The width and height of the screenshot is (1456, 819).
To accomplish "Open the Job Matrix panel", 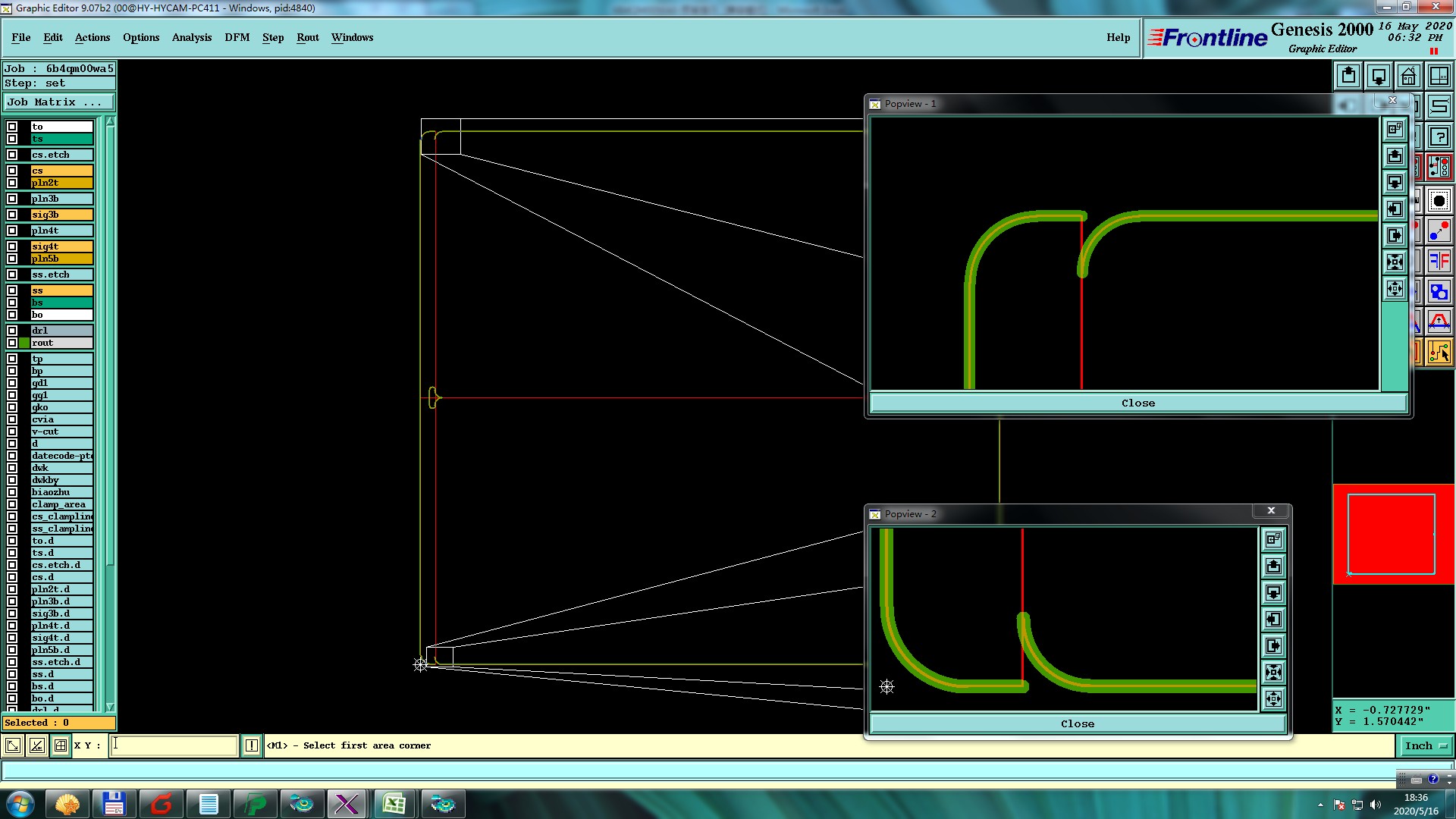I will coord(58,102).
